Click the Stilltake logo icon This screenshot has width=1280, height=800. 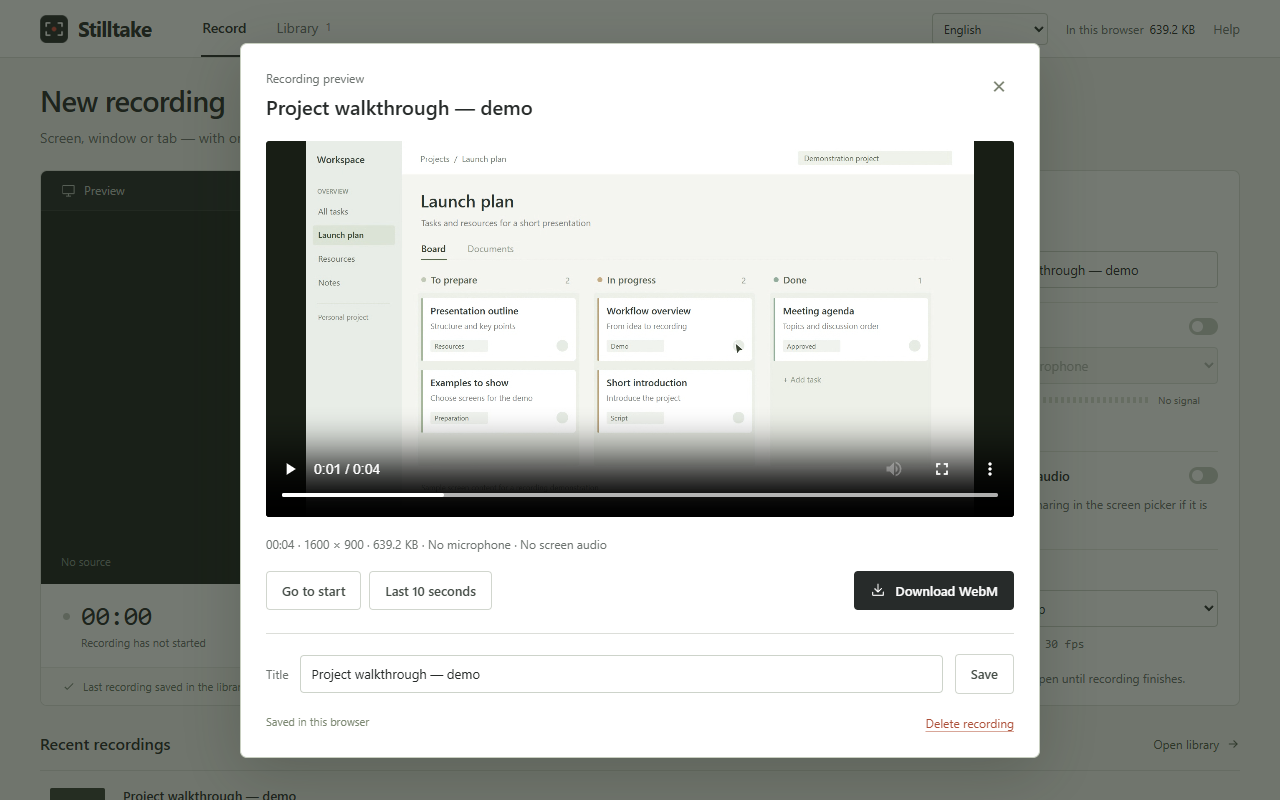54,29
